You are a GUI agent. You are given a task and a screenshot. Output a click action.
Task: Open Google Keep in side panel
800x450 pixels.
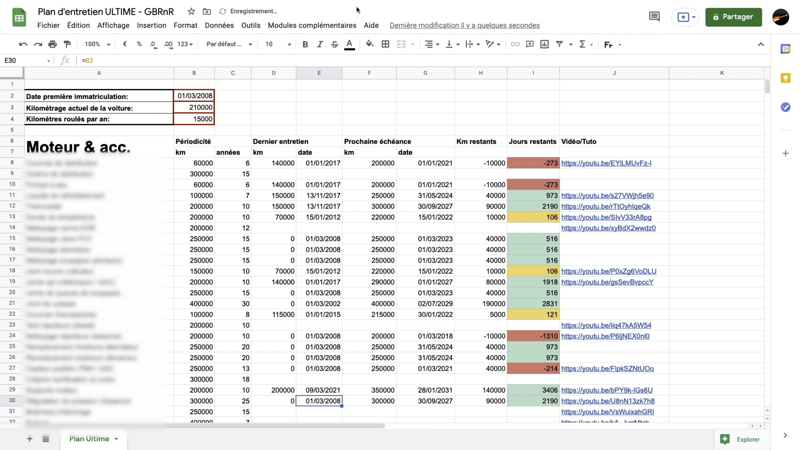pos(786,78)
